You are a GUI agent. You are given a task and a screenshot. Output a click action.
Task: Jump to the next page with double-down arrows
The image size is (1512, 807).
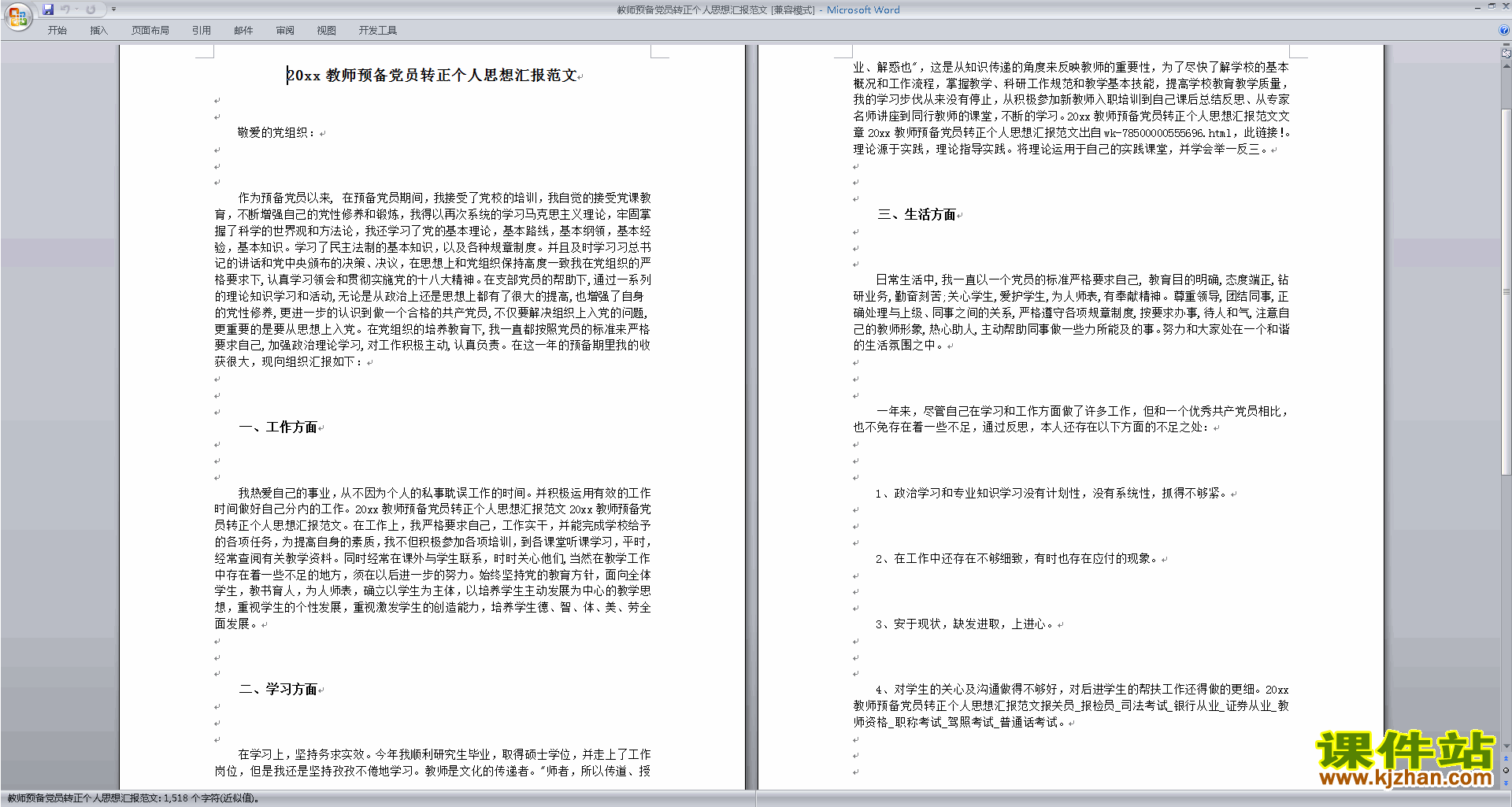[1506, 782]
